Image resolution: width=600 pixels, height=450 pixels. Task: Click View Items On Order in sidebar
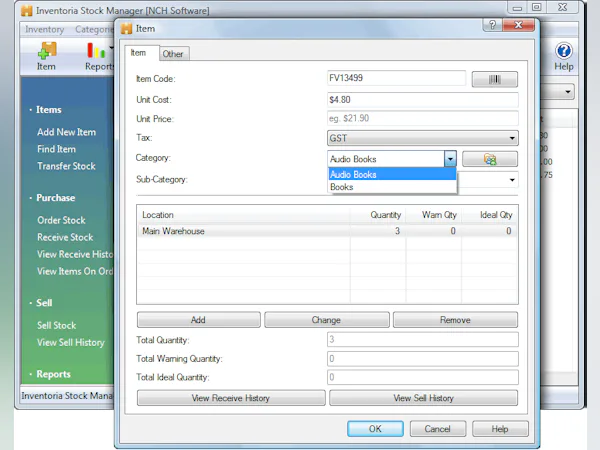tap(75, 271)
